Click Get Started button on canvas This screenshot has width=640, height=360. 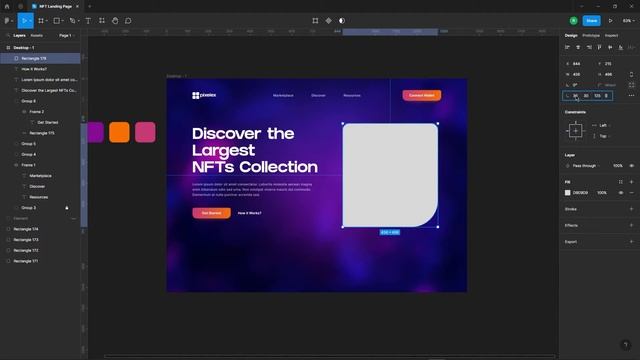pyautogui.click(x=211, y=213)
